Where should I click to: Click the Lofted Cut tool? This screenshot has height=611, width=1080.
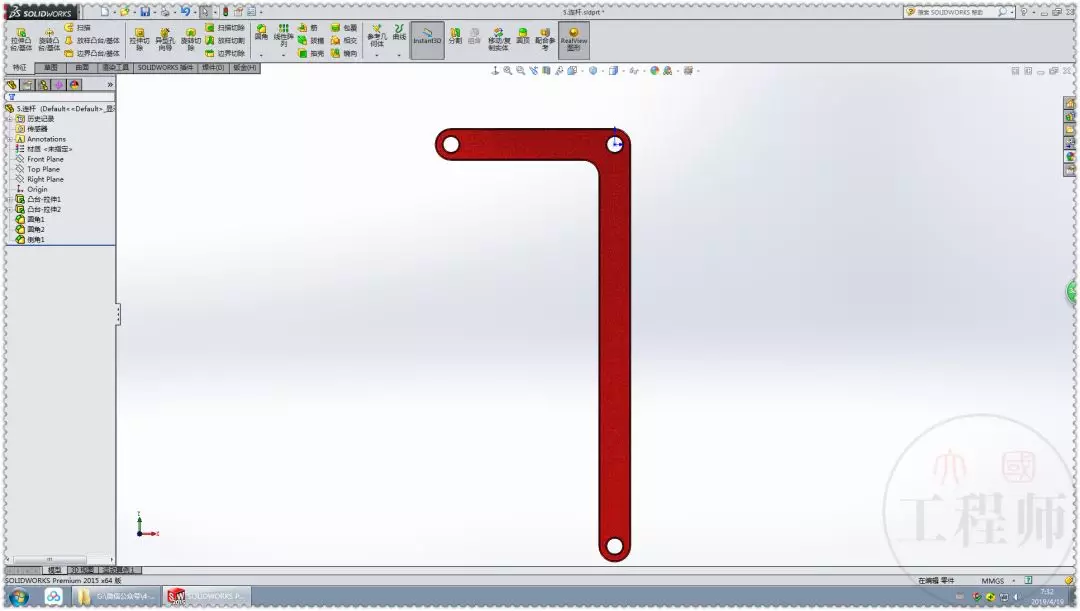pos(225,41)
